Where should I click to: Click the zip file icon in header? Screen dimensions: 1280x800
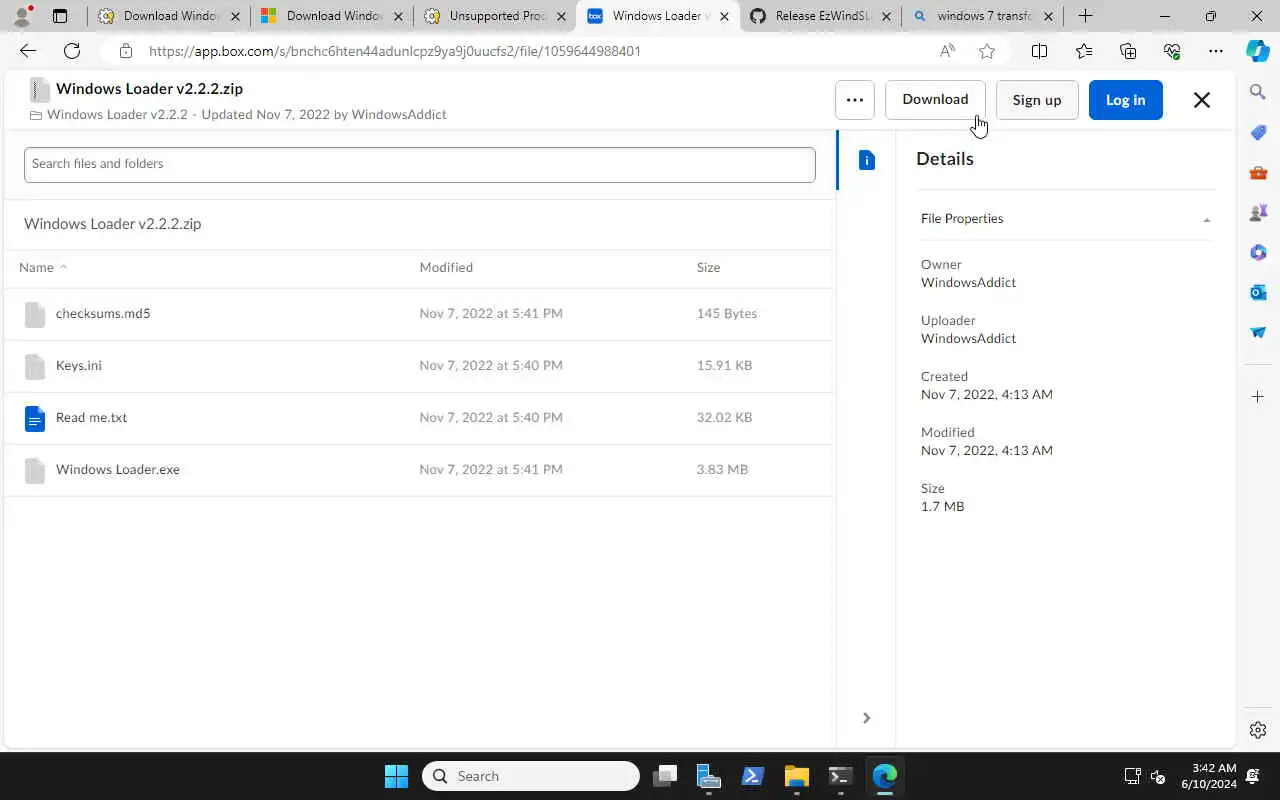point(38,90)
